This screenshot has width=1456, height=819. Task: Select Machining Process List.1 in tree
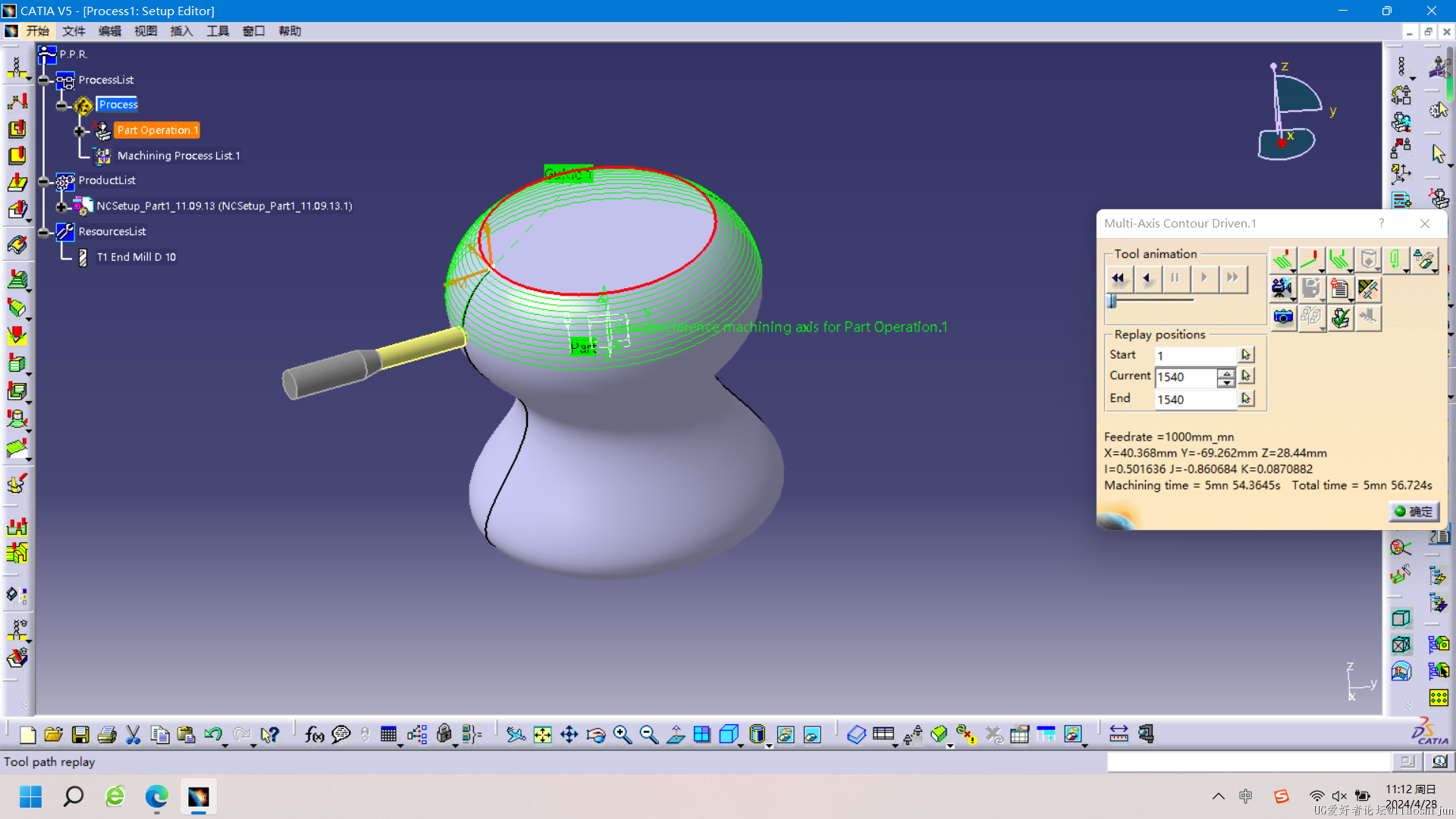pos(179,155)
